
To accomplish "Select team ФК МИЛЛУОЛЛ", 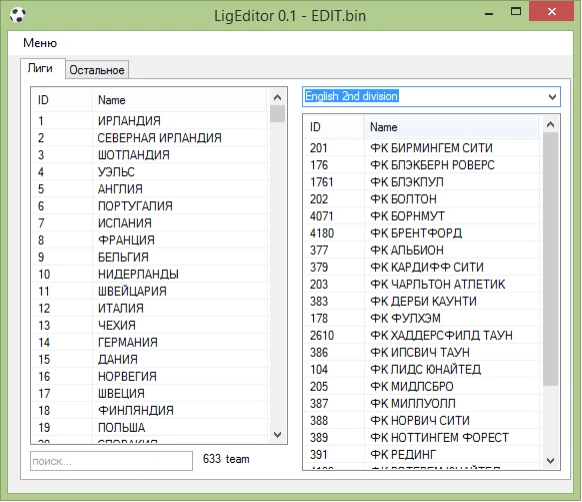I will (x=422, y=404).
